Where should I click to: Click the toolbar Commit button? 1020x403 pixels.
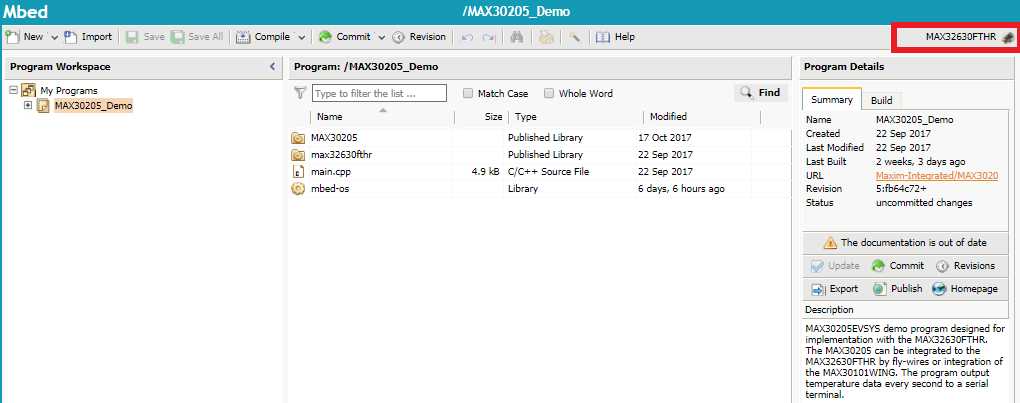click(x=345, y=37)
